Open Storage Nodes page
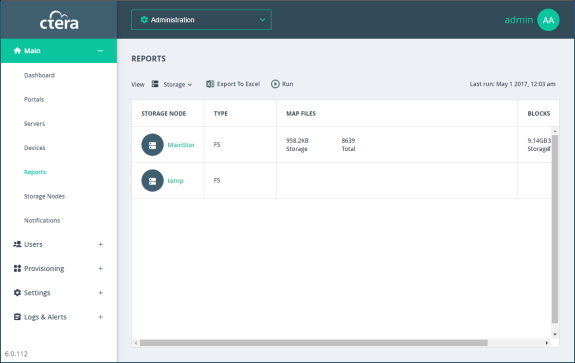Viewport: 575px width, 363px height. tap(44, 196)
